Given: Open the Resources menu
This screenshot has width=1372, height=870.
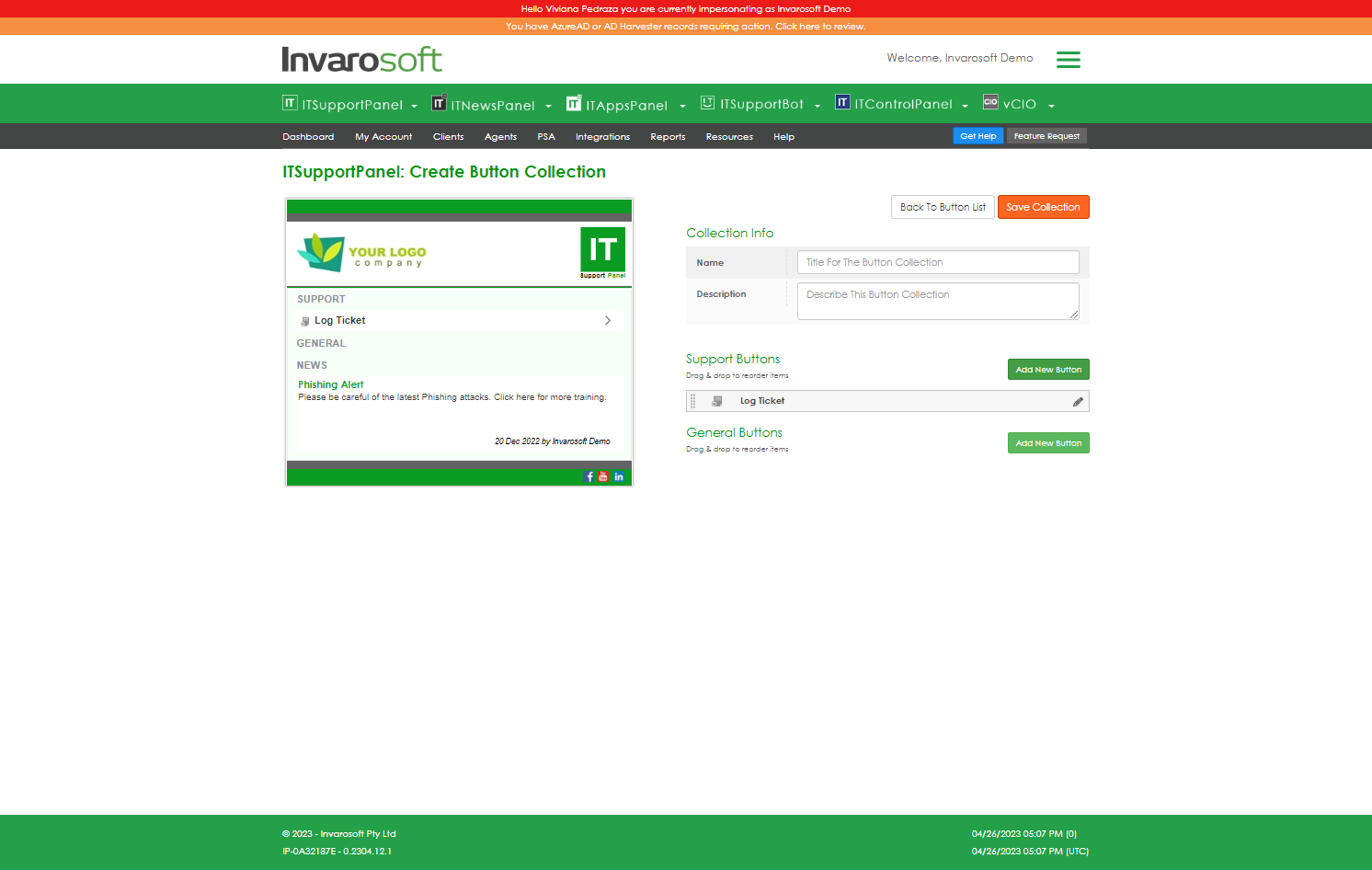Looking at the screenshot, I should click(x=729, y=137).
